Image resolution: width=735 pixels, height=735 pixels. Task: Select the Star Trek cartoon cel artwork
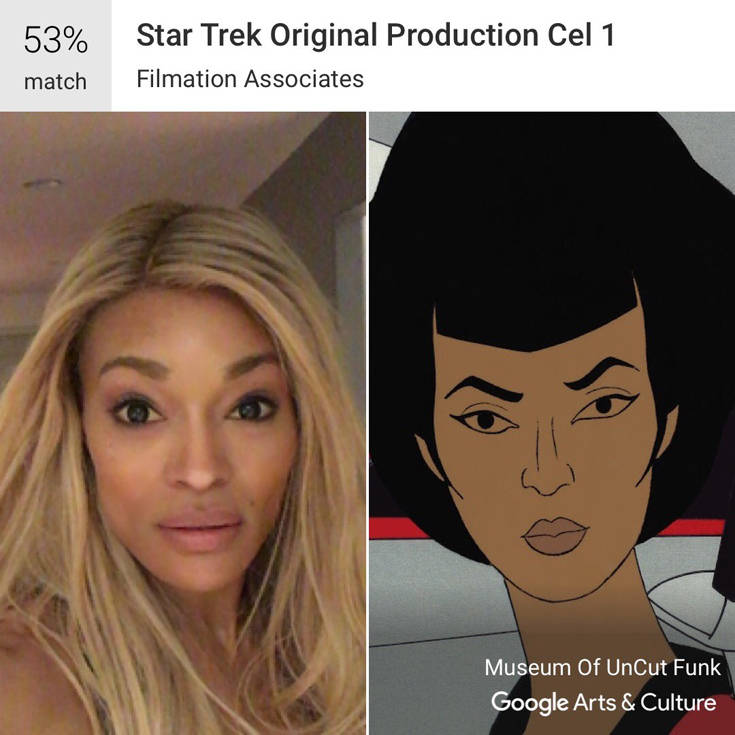pos(552,423)
